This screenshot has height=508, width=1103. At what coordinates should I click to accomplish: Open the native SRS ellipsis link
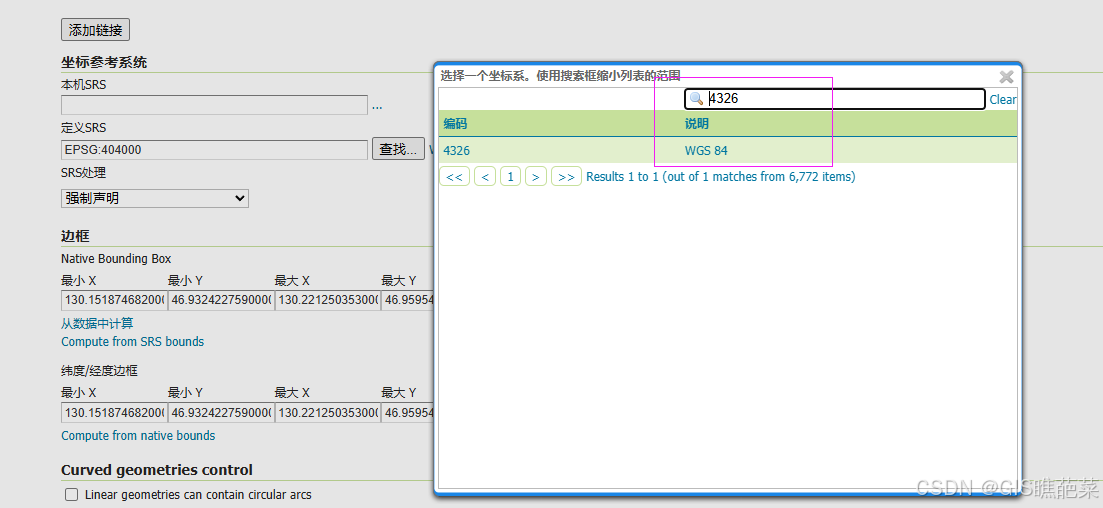(x=377, y=106)
